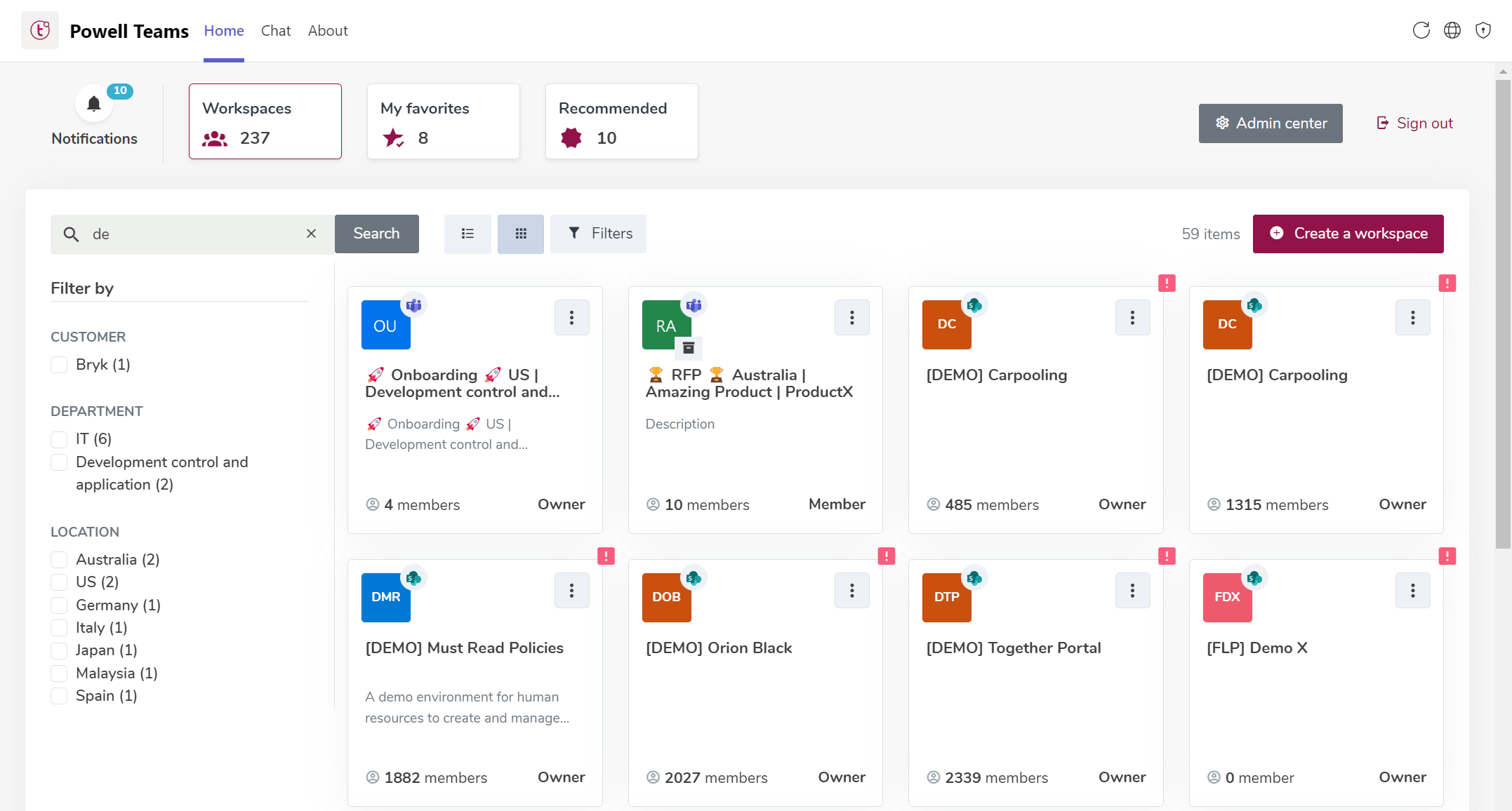The height and width of the screenshot is (811, 1512).
Task: Click the alert badge on Together Portal card
Action: click(x=1167, y=556)
